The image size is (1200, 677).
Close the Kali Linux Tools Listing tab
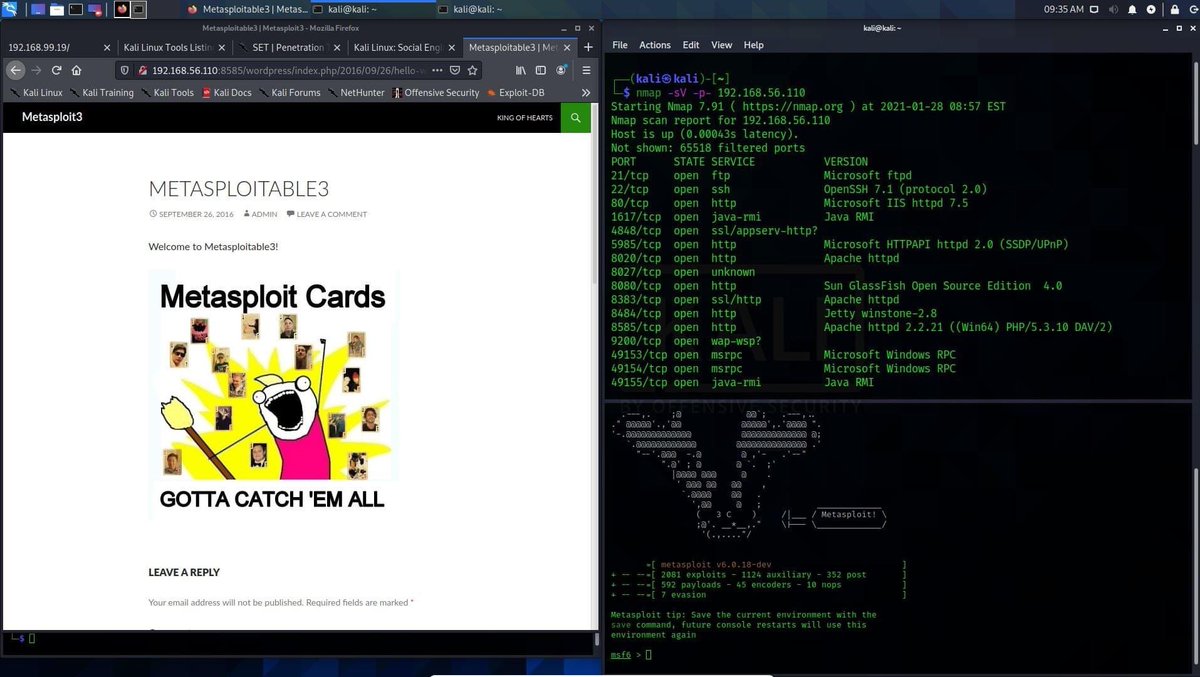click(222, 47)
